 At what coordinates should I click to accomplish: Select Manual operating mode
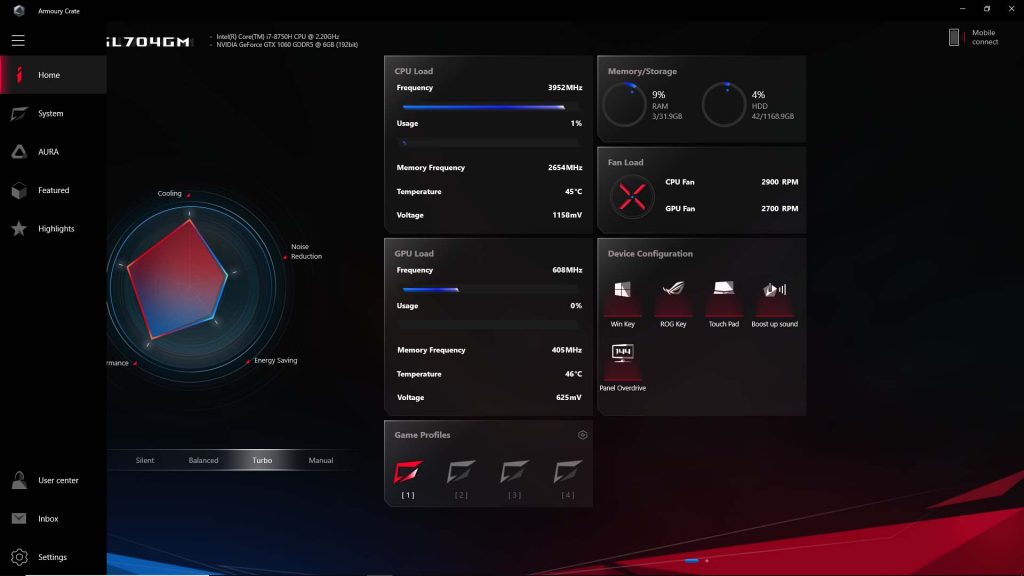tap(321, 460)
